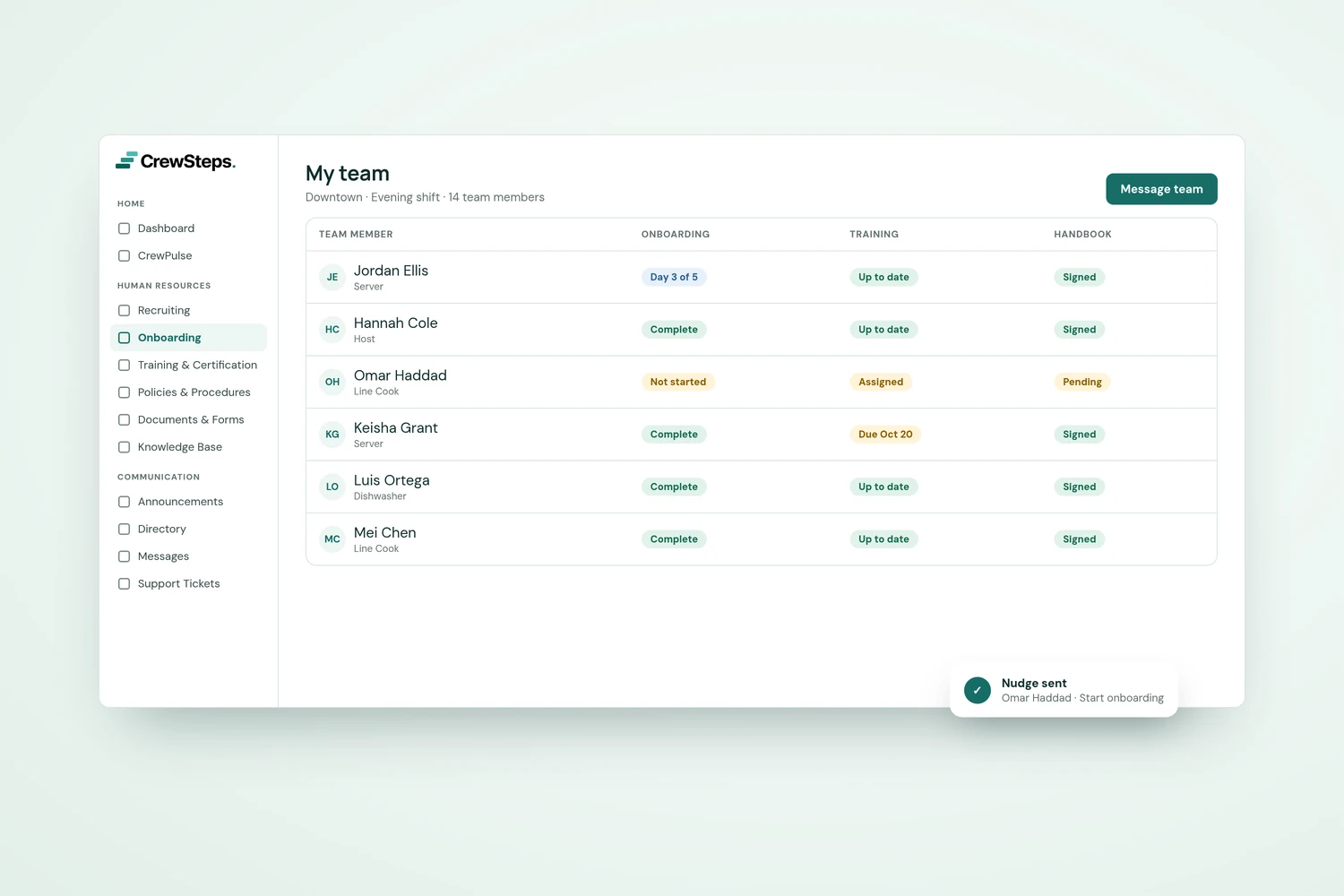Viewport: 1344px width, 896px height.
Task: Click the TEAM MEMBER column header
Action: tap(356, 235)
